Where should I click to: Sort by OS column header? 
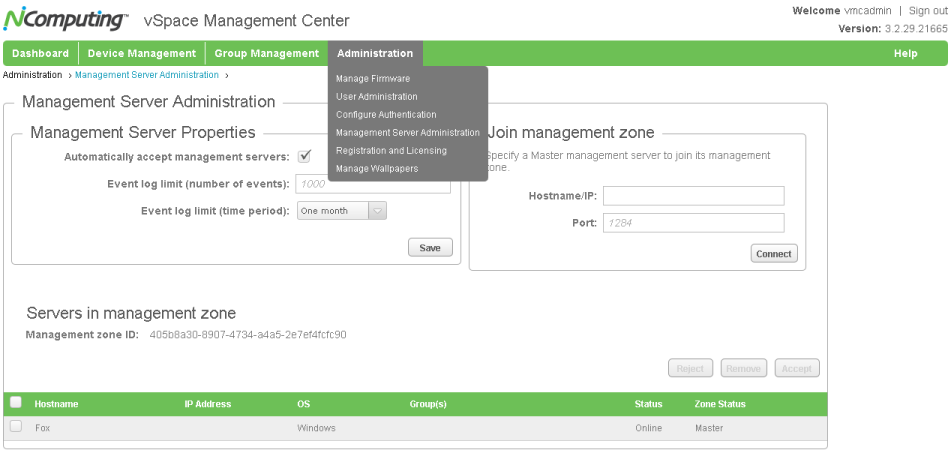tap(303, 404)
